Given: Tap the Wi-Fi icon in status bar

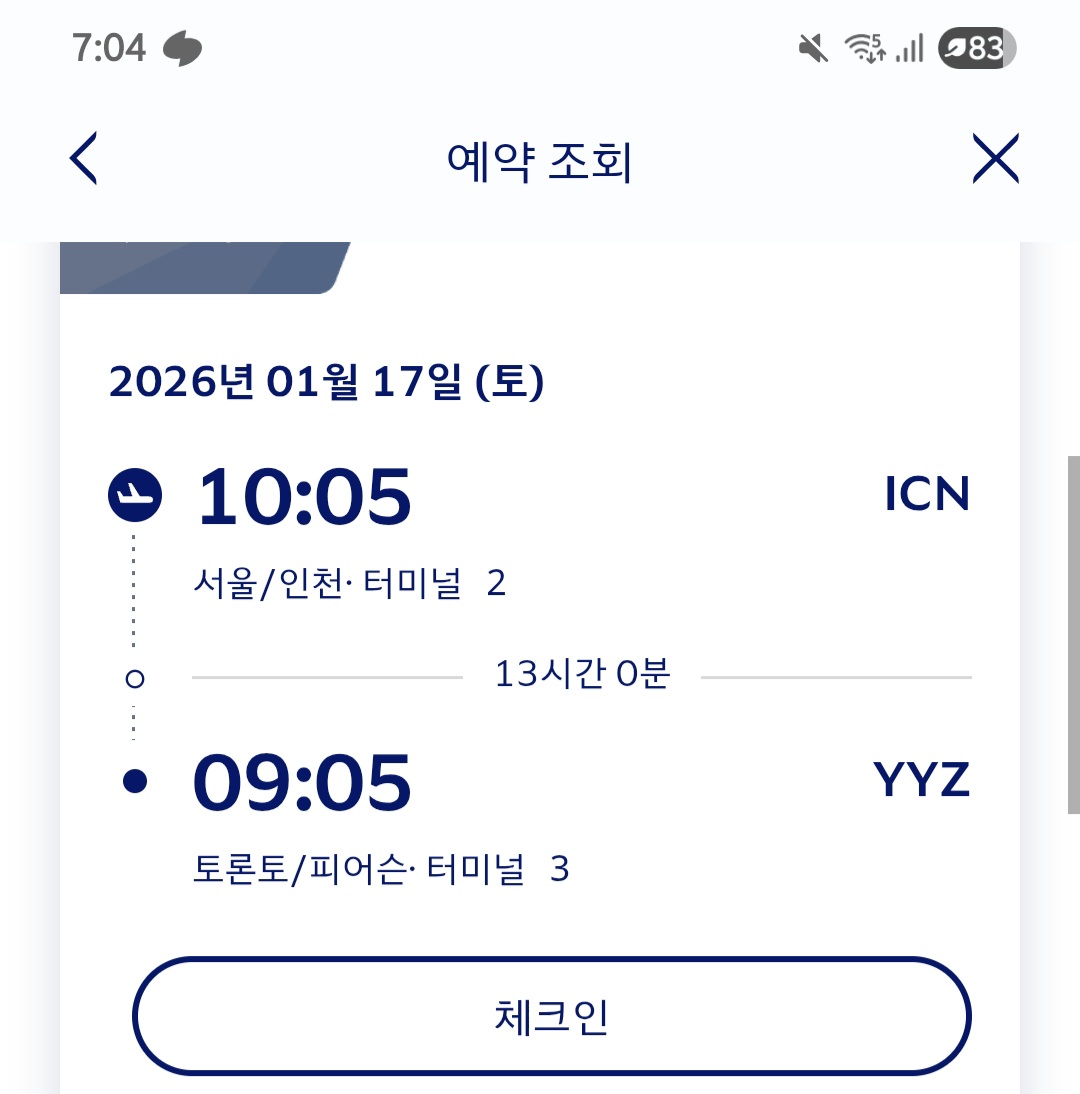Looking at the screenshot, I should [x=865, y=48].
